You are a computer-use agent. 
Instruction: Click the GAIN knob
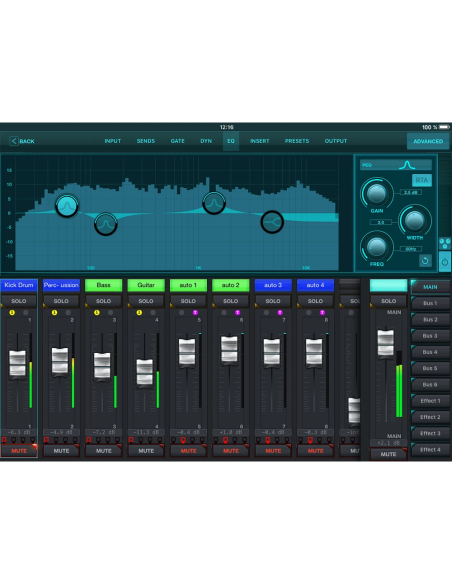point(376,194)
